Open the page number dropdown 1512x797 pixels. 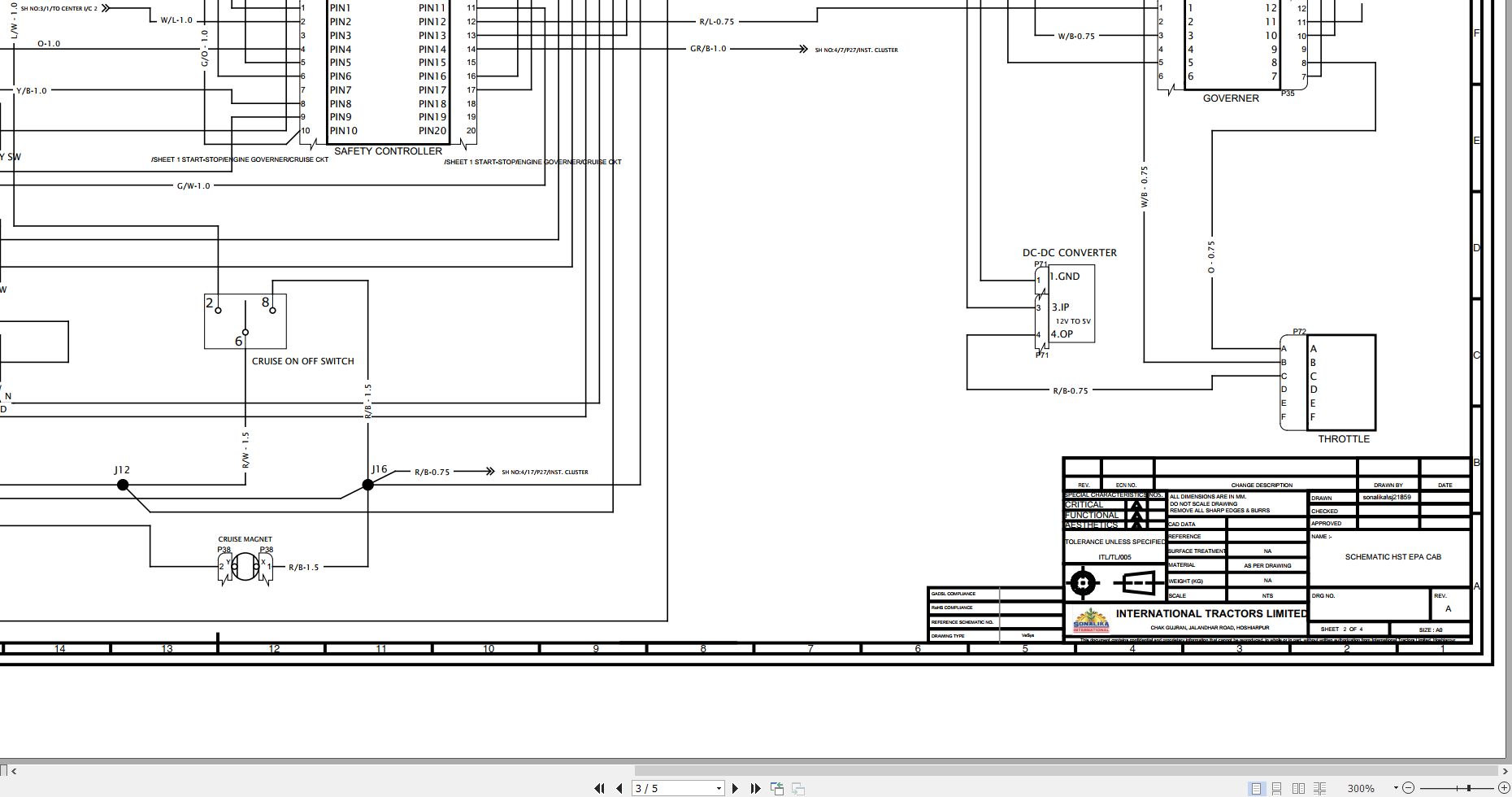tap(719, 788)
